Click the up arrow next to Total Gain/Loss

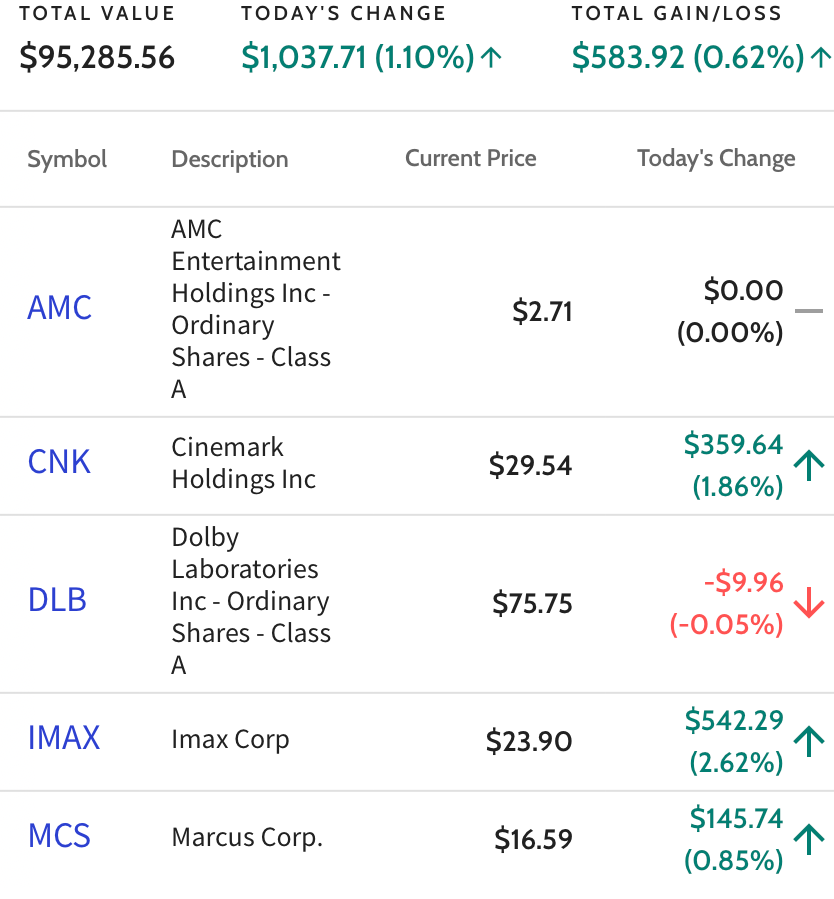tap(821, 57)
